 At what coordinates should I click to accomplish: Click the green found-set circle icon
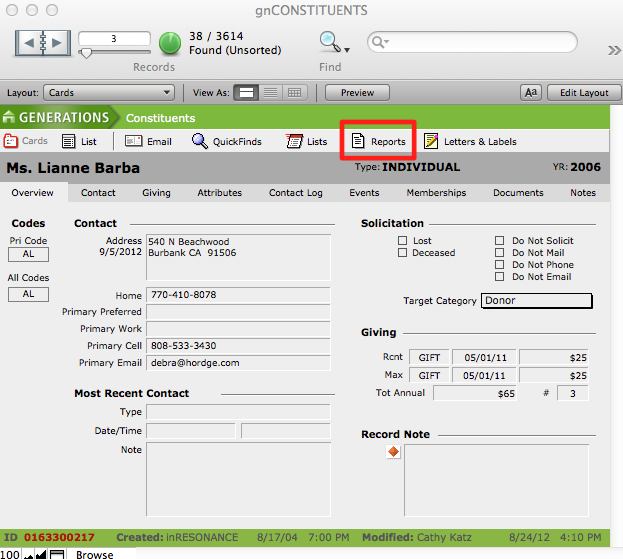click(170, 43)
